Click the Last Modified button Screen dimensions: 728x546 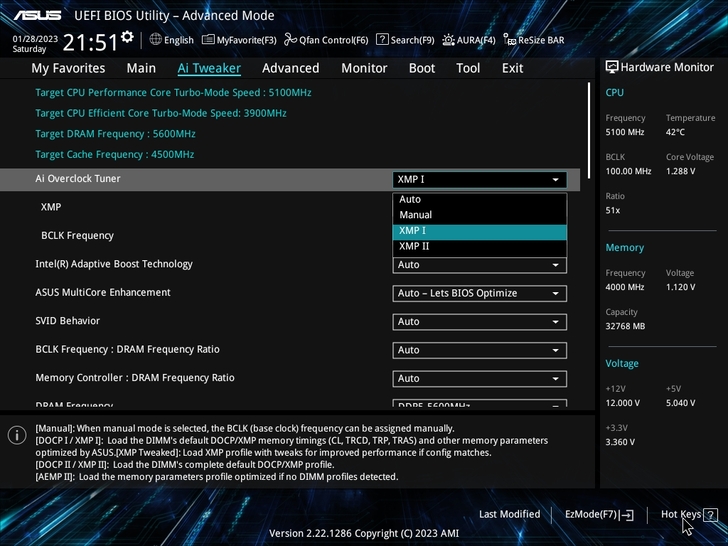tap(509, 515)
